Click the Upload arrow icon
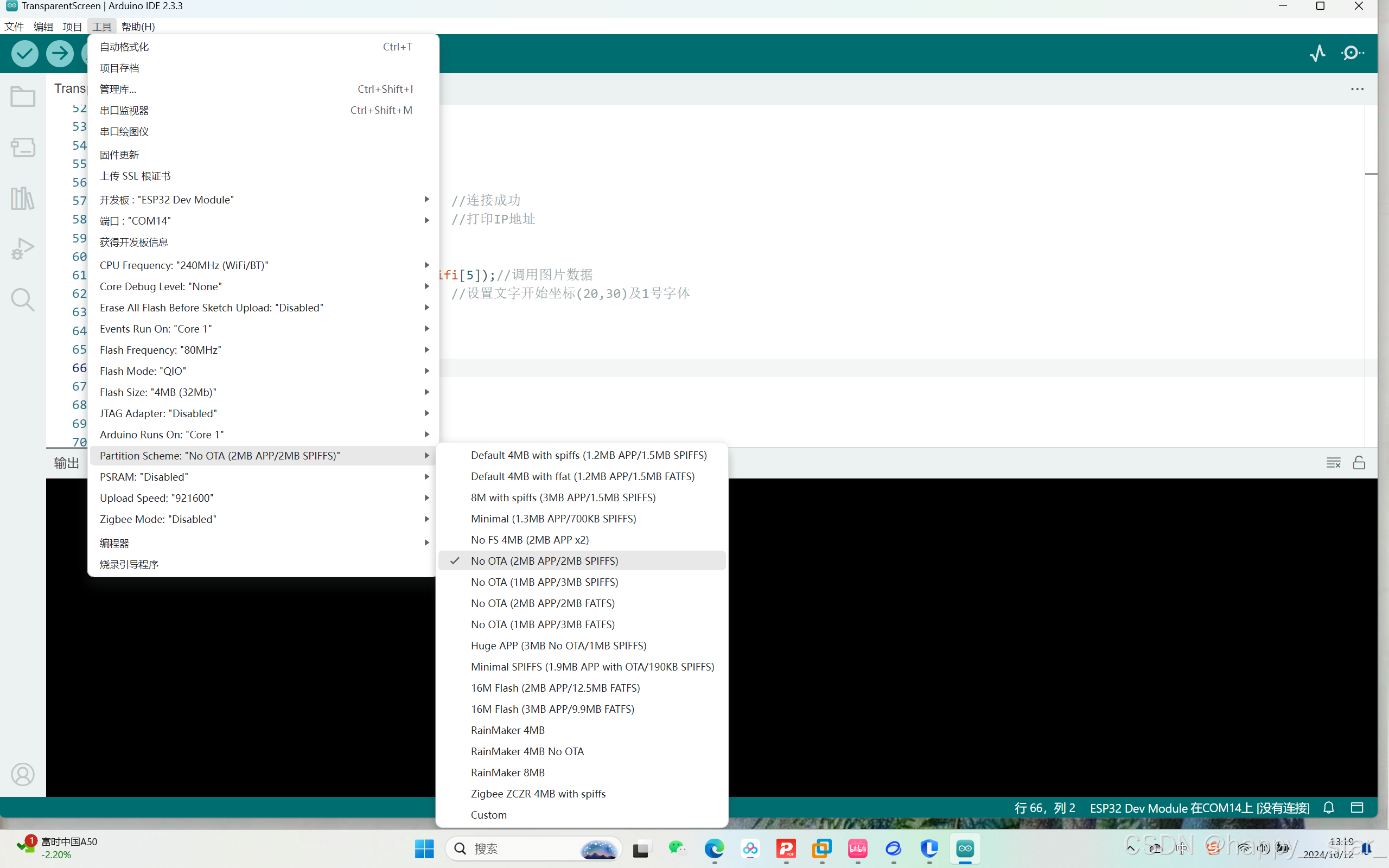The height and width of the screenshot is (868, 1389). 60,53
